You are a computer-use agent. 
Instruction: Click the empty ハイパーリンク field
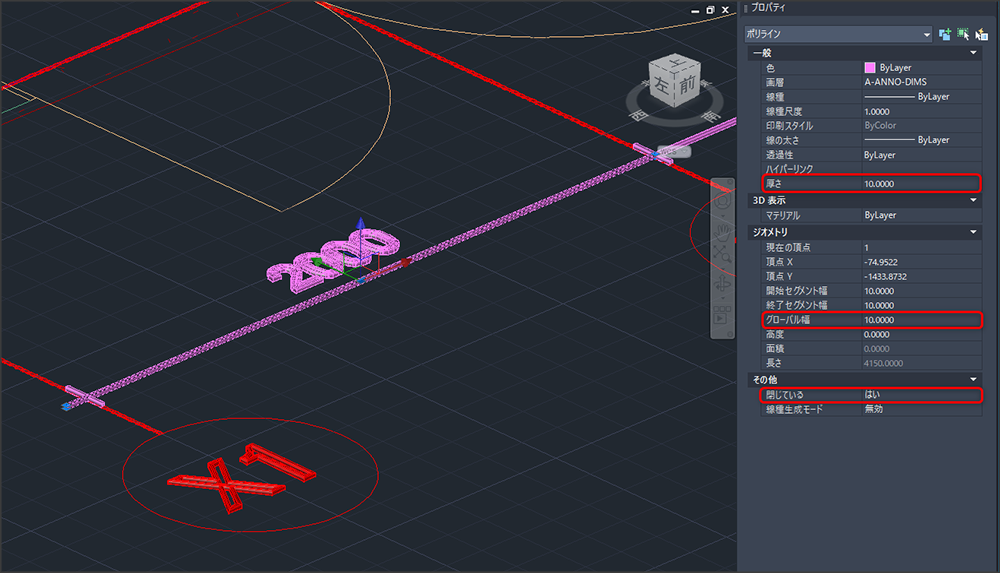[x=921, y=169]
